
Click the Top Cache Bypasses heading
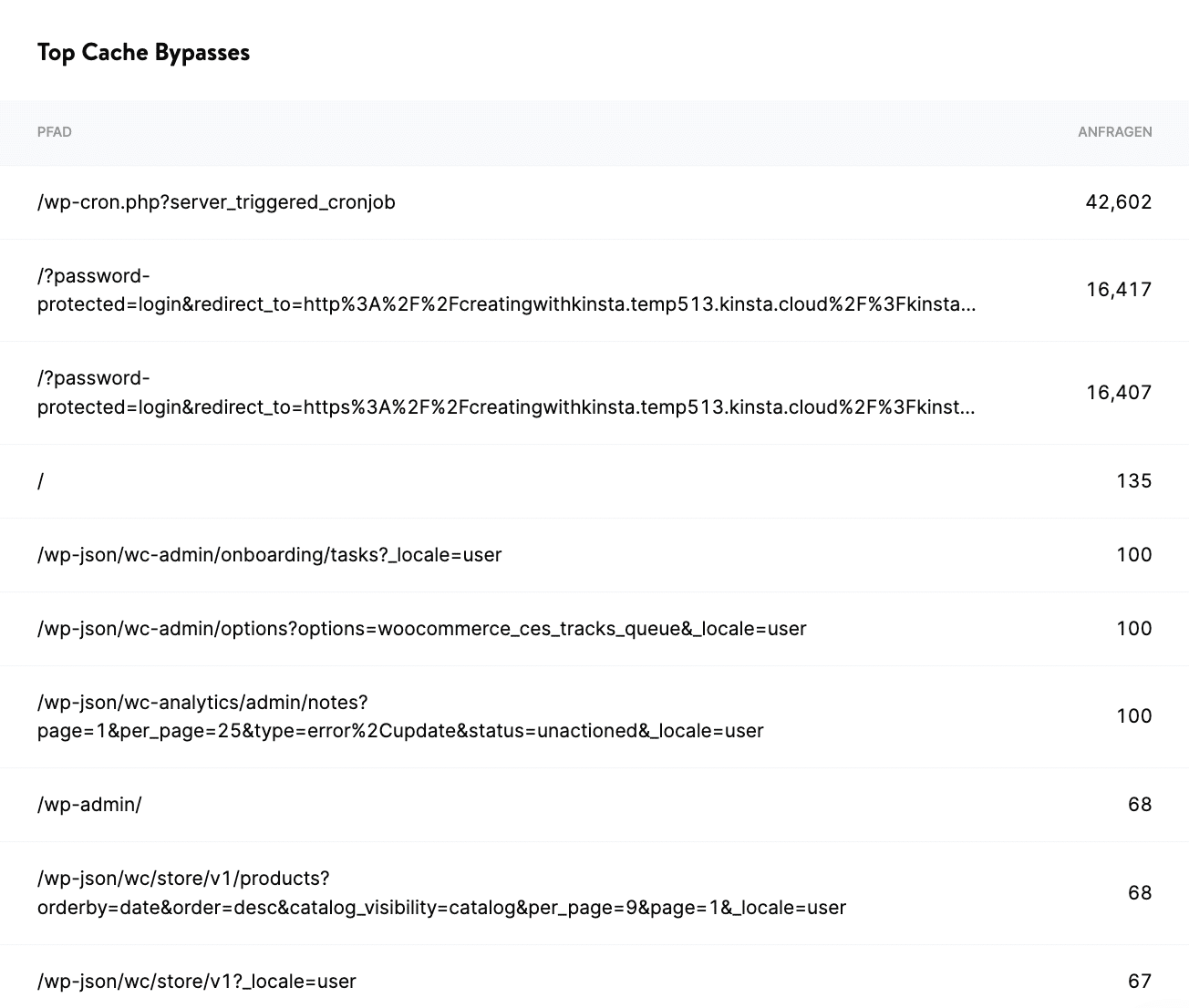tap(143, 53)
